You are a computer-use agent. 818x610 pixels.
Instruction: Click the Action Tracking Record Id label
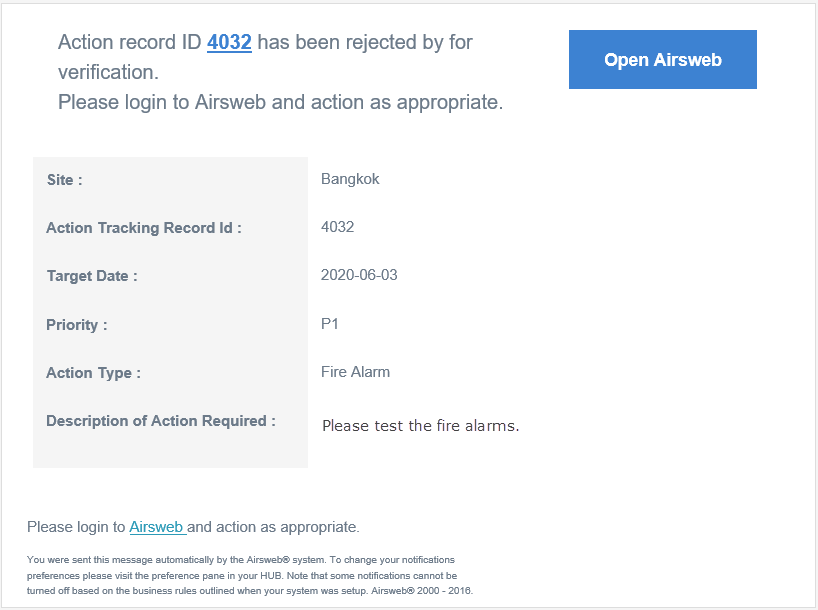[x=144, y=228]
